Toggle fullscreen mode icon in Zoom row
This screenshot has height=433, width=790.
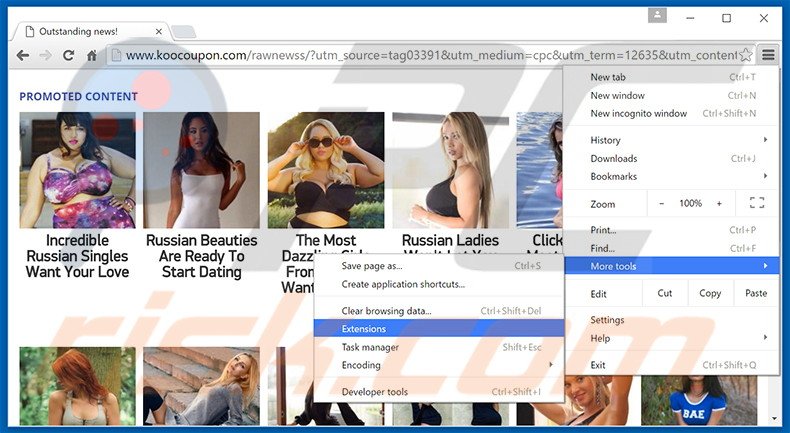click(756, 203)
